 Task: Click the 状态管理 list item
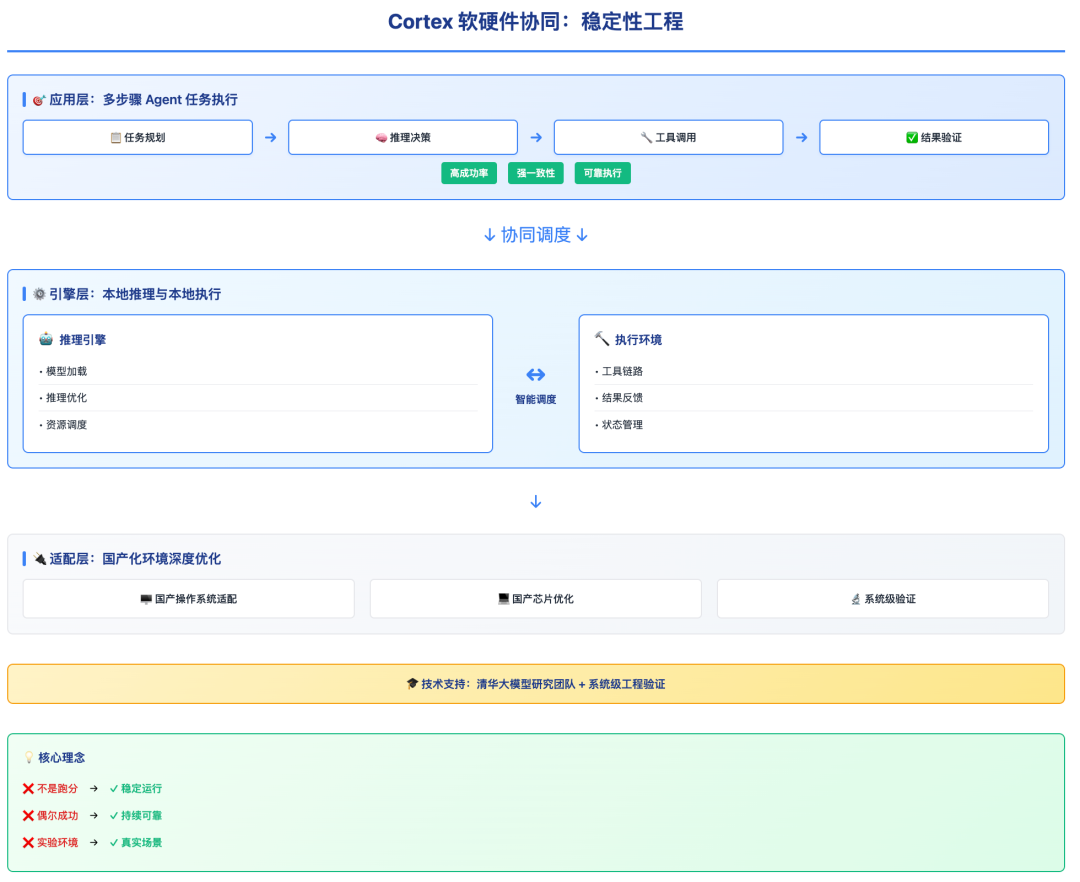(814, 425)
